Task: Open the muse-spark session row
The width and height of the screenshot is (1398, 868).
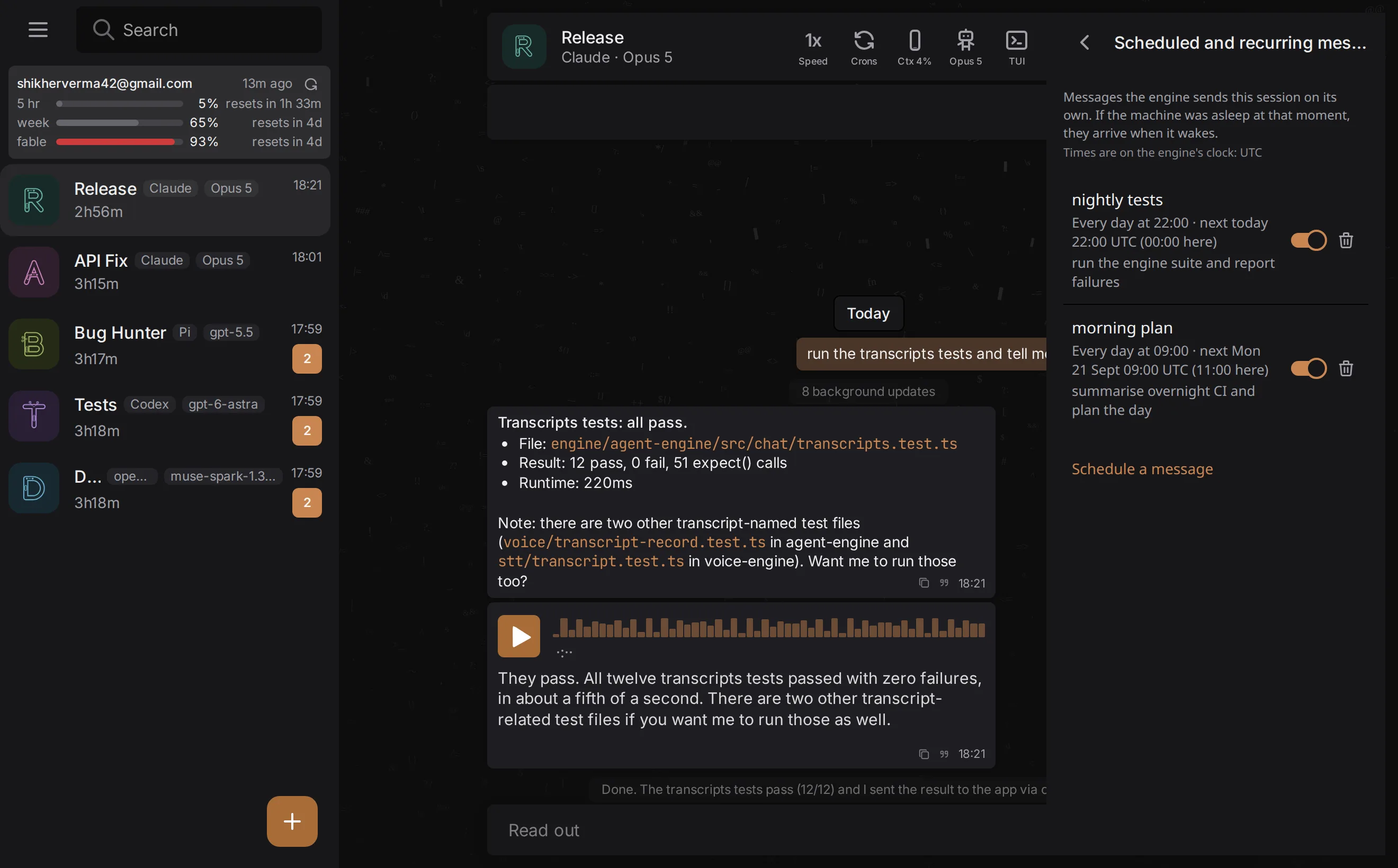Action: click(x=165, y=488)
